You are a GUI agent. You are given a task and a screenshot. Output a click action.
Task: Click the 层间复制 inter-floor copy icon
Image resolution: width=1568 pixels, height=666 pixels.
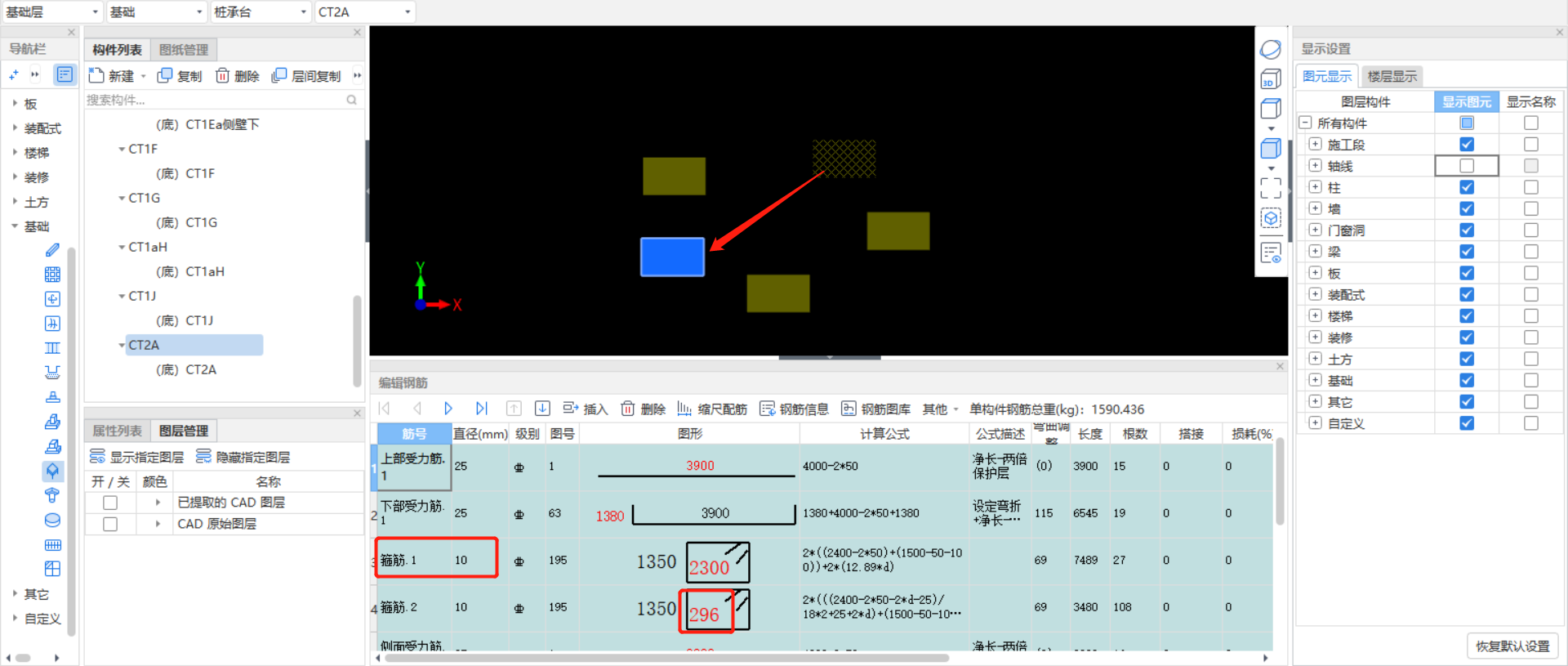[x=279, y=75]
